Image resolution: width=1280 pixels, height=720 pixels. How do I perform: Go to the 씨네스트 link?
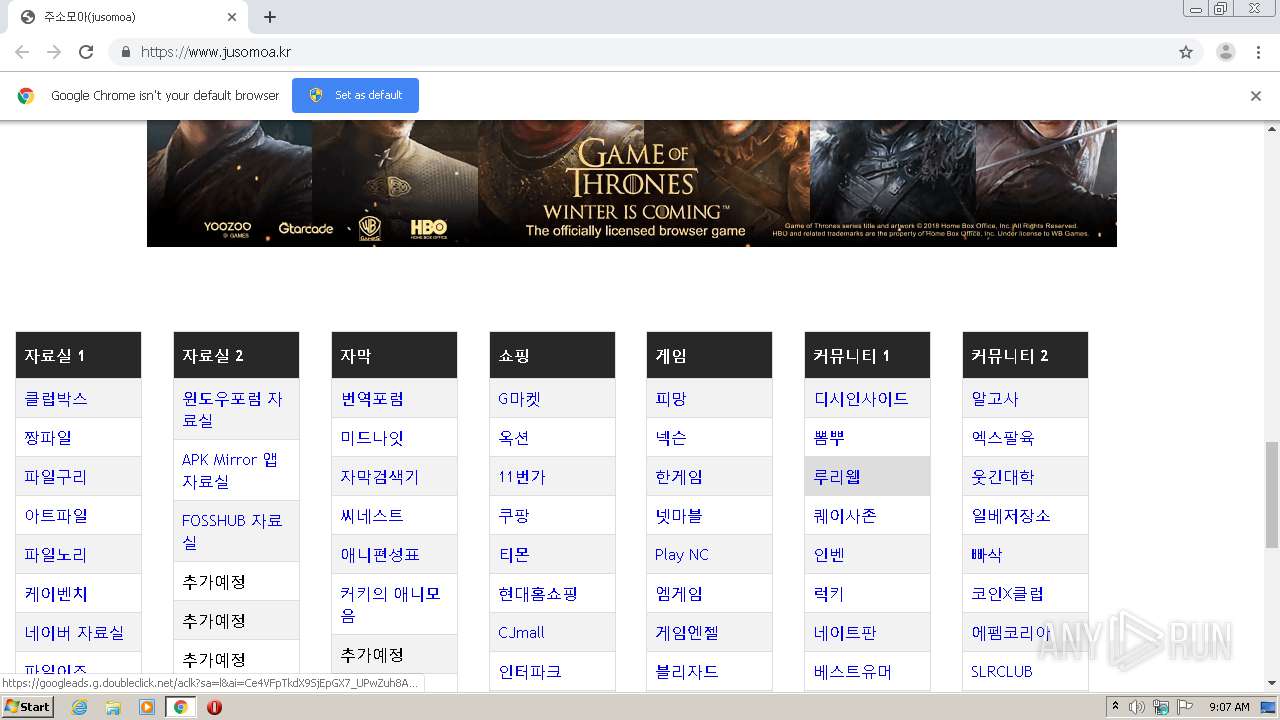pos(372,515)
